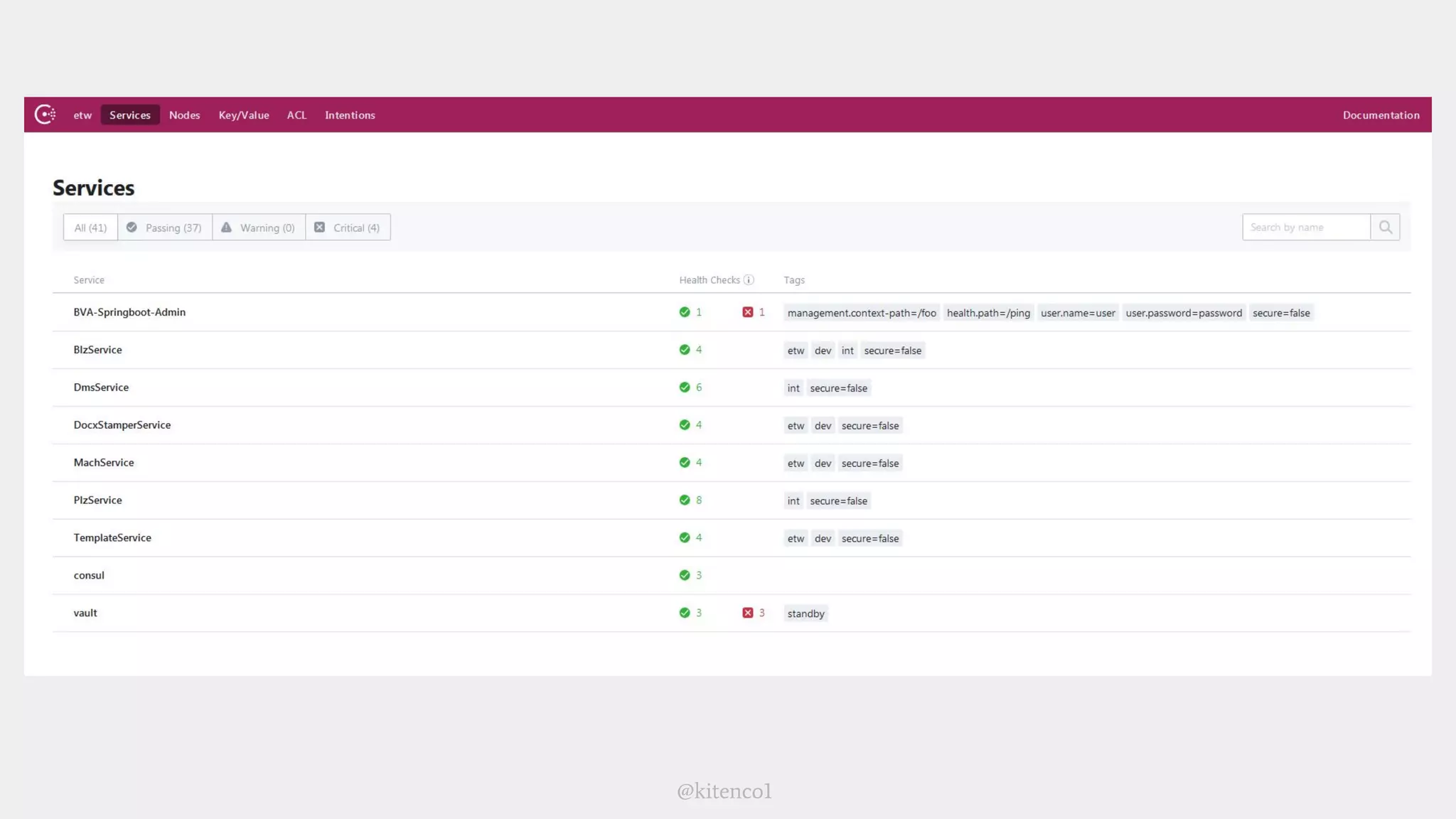1456x819 pixels.
Task: Click green passing icon on PlzService row
Action: (684, 500)
